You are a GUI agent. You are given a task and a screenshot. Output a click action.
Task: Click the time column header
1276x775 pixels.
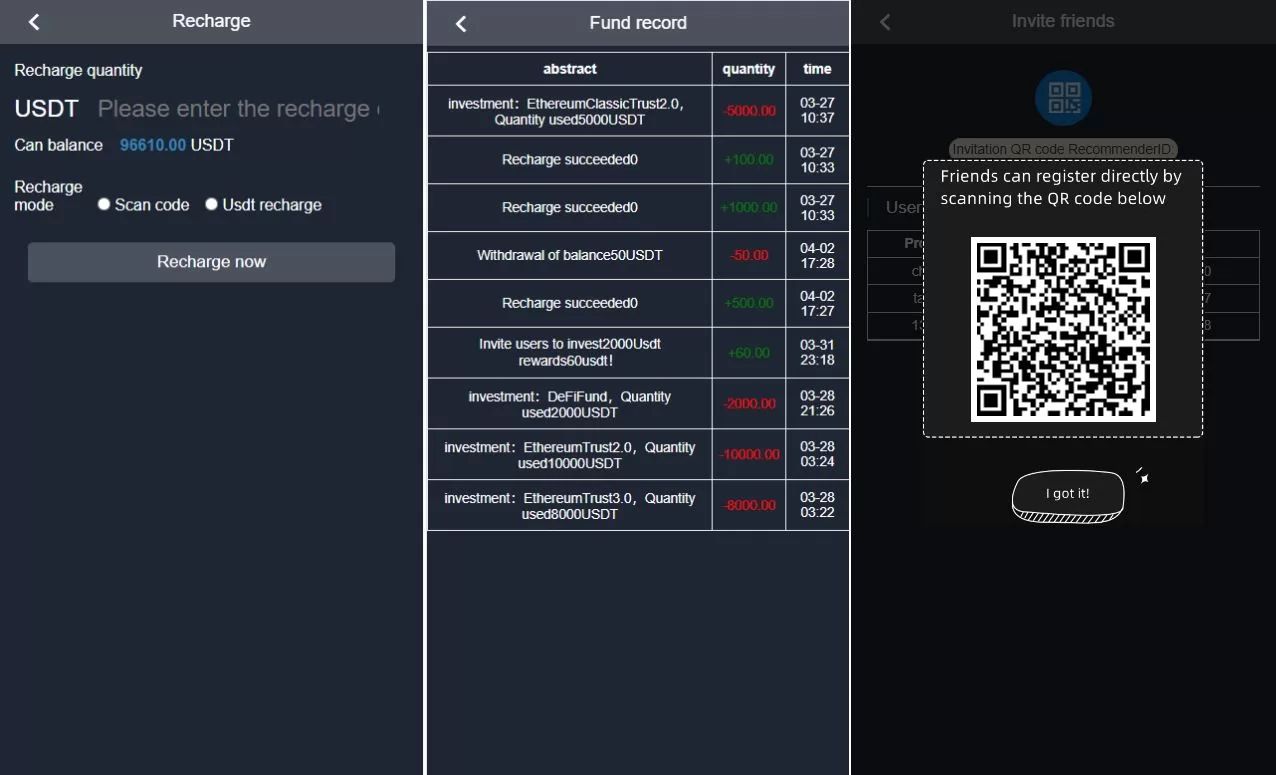(x=817, y=69)
